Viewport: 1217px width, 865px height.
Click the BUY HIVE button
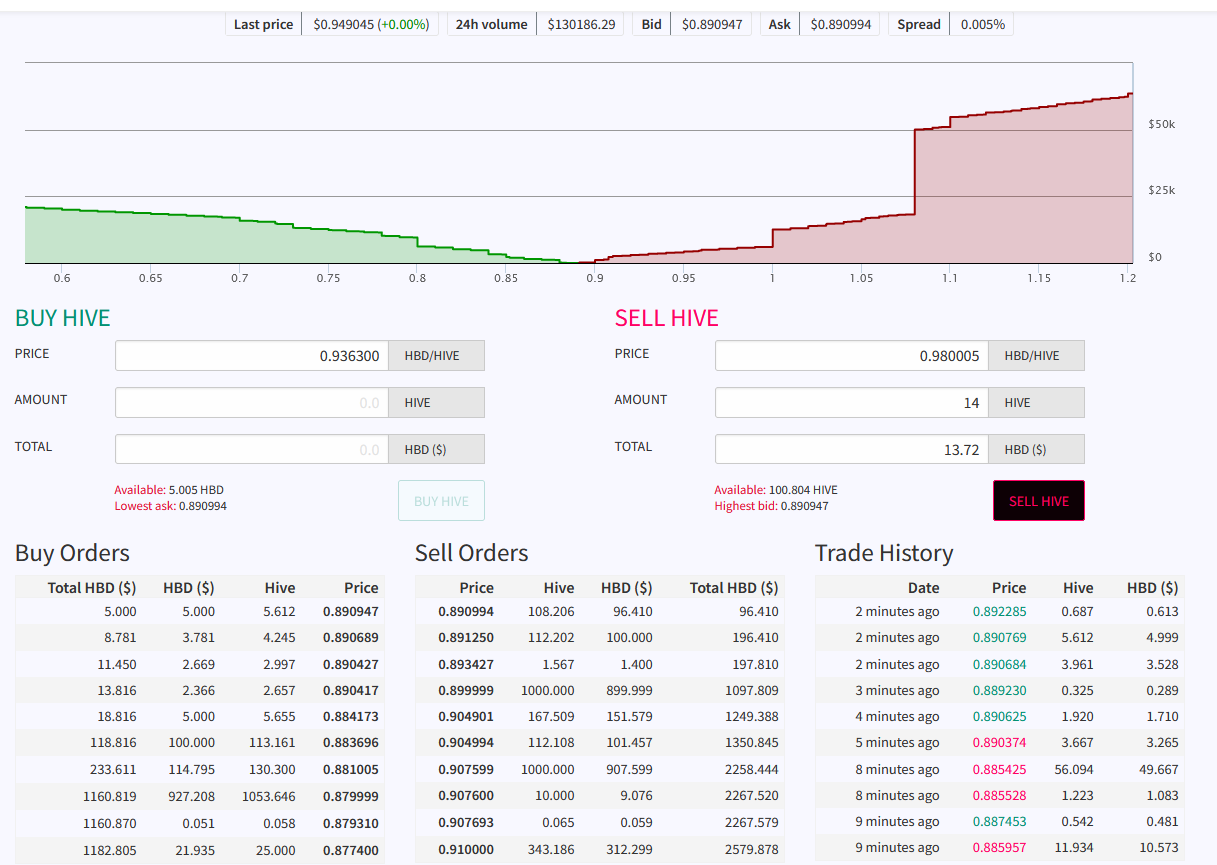[441, 501]
